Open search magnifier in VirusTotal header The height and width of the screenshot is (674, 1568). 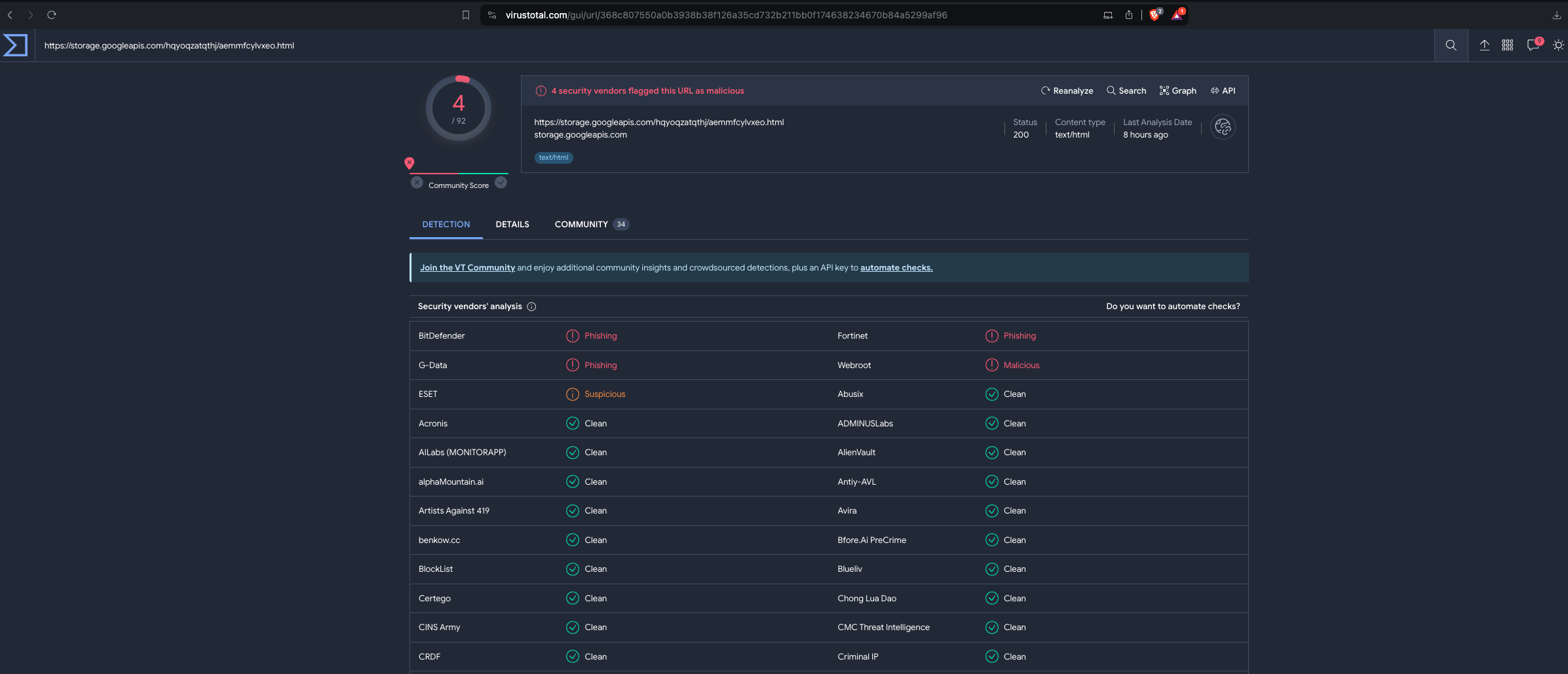click(x=1451, y=45)
